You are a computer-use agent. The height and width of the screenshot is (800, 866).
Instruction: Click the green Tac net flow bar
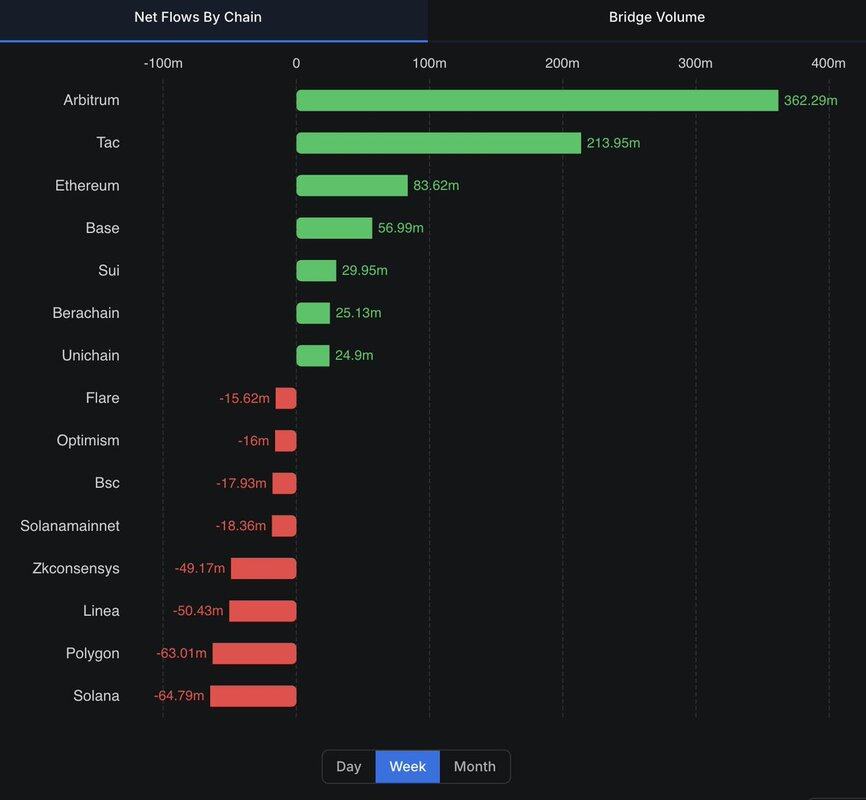coord(439,143)
